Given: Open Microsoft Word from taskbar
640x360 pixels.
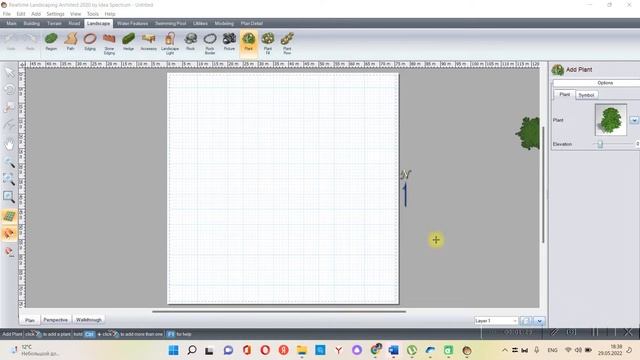Looking at the screenshot, I should pyautogui.click(x=393, y=350).
